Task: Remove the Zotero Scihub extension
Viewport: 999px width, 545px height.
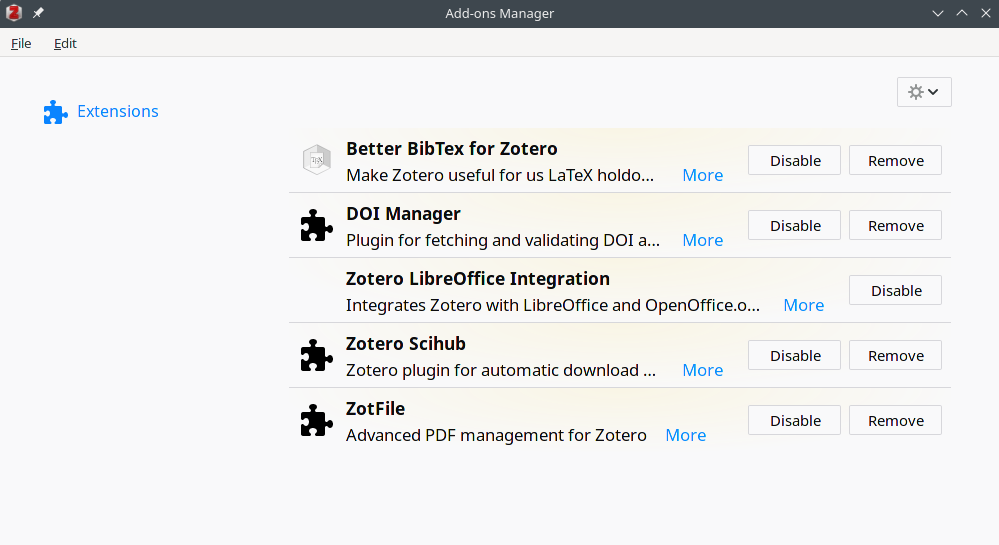Action: click(x=895, y=355)
